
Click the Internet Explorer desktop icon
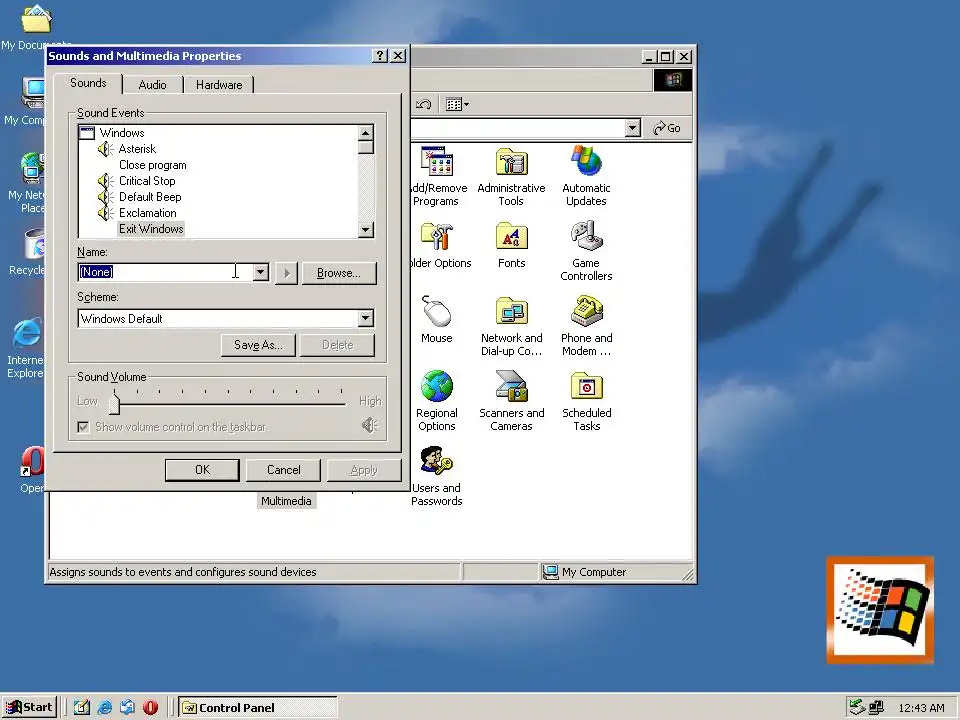tap(28, 334)
